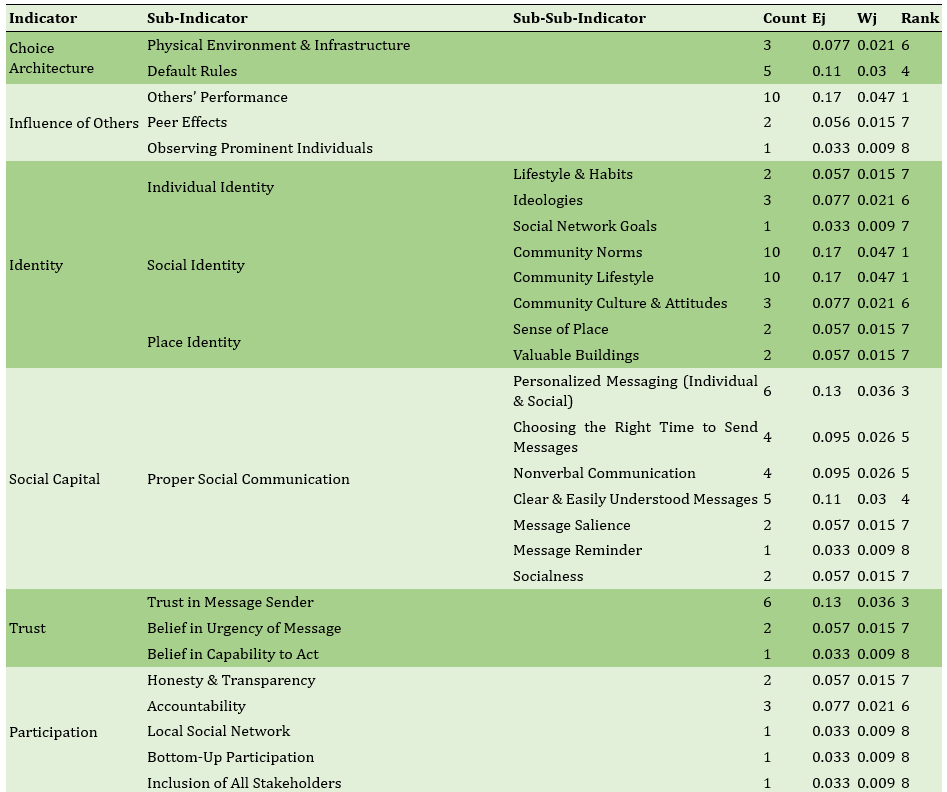The width and height of the screenshot is (947, 792).
Task: Select the Observing Prominent Individuals cell
Action: click(x=260, y=148)
